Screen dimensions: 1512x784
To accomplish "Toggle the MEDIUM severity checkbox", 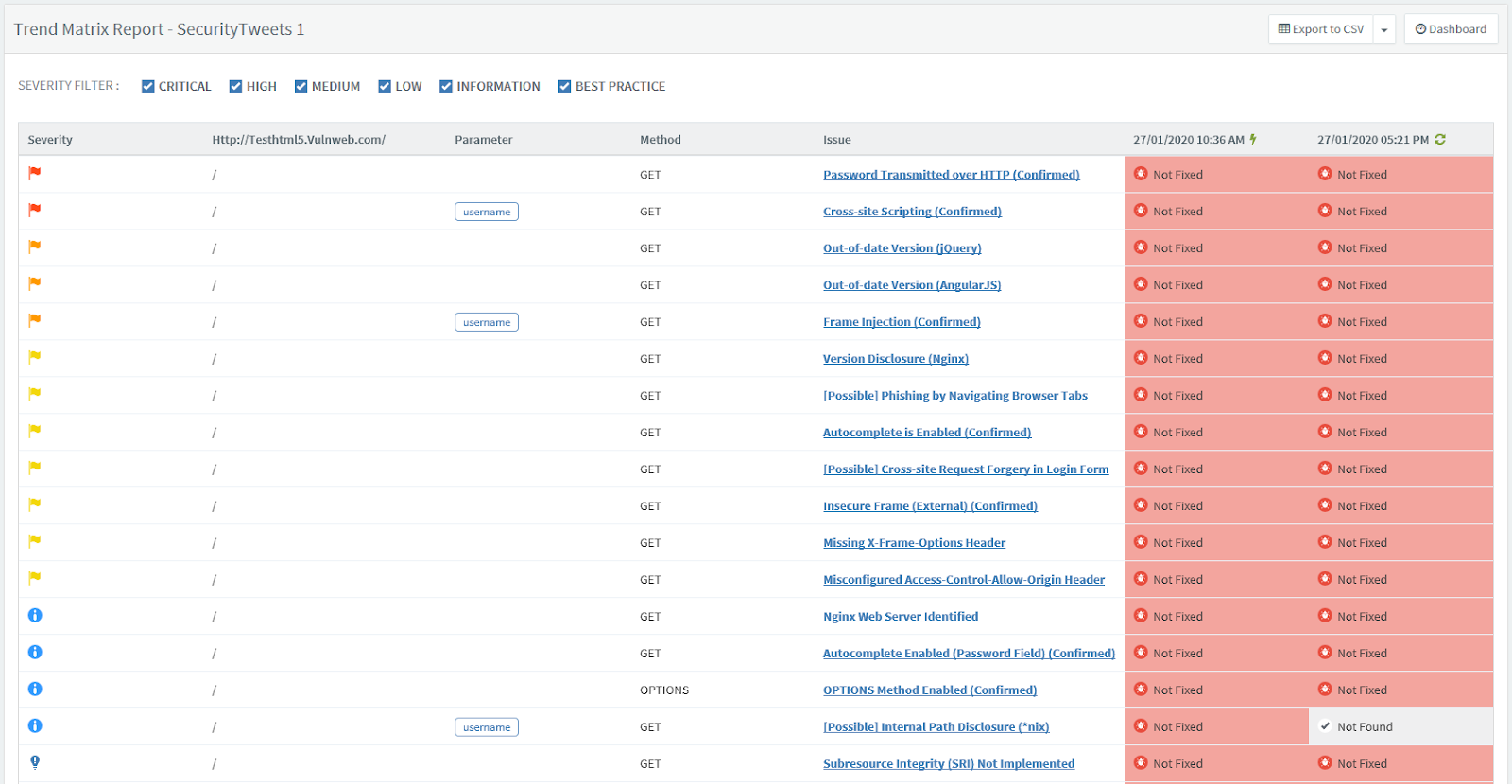I will pyautogui.click(x=301, y=86).
